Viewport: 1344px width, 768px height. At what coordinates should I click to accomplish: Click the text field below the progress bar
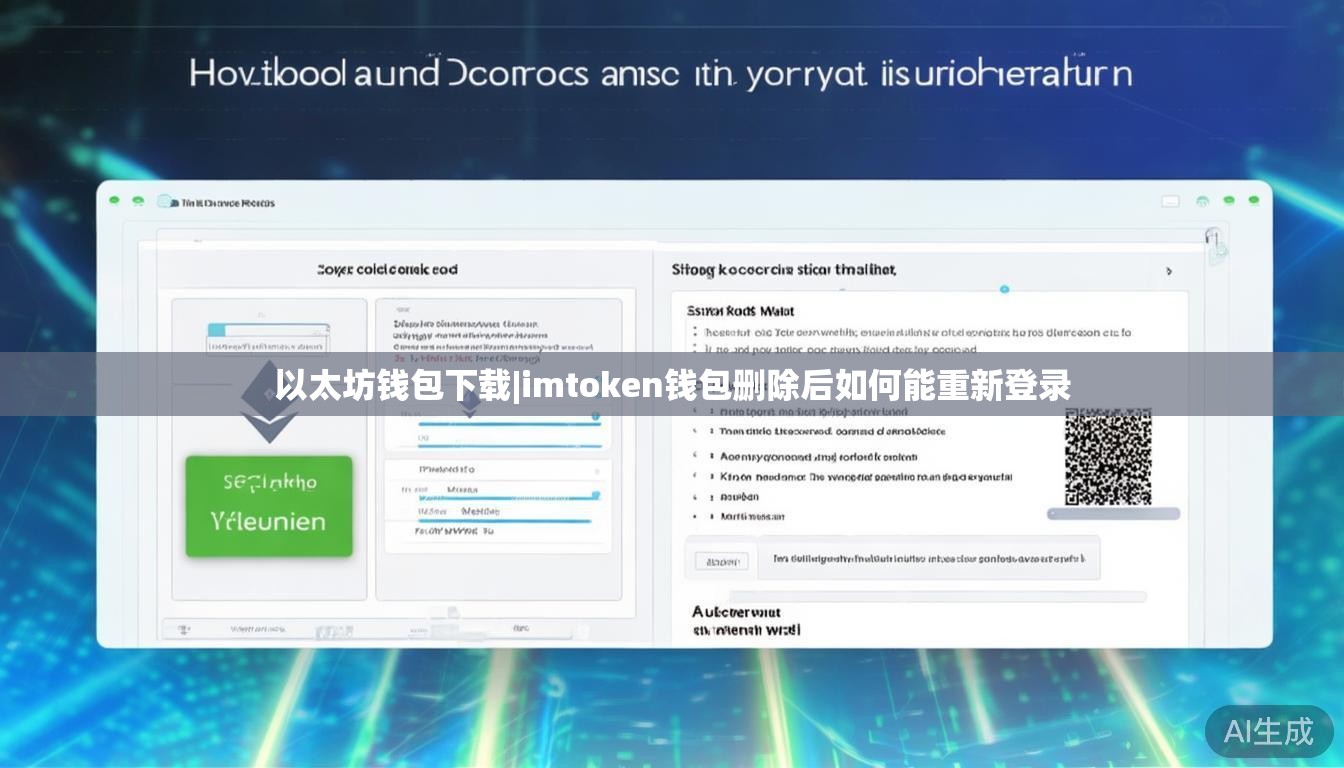[268, 346]
